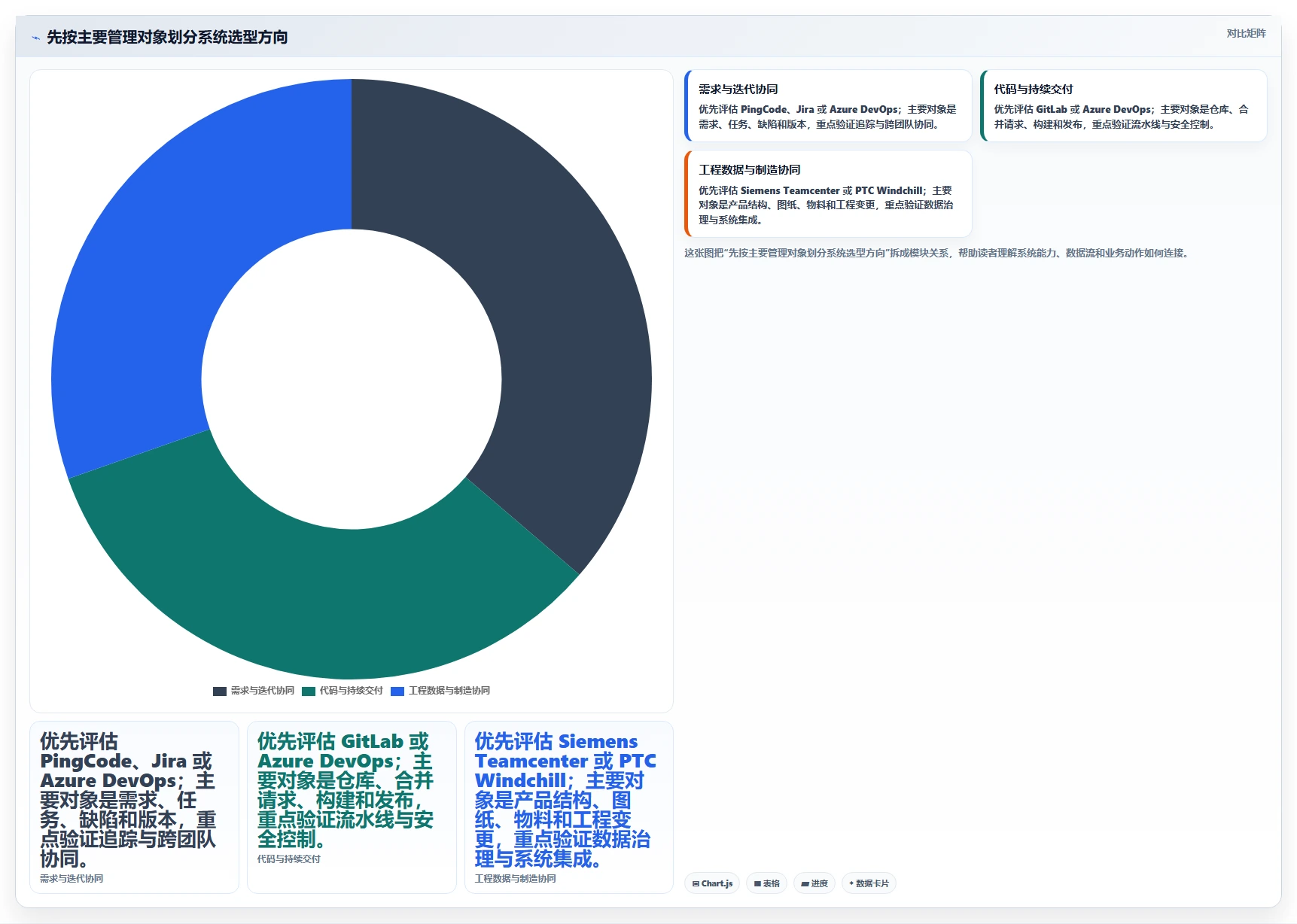Open the 工程数据与制造协同 card title on the right
This screenshot has width=1297, height=924.
[x=749, y=170]
